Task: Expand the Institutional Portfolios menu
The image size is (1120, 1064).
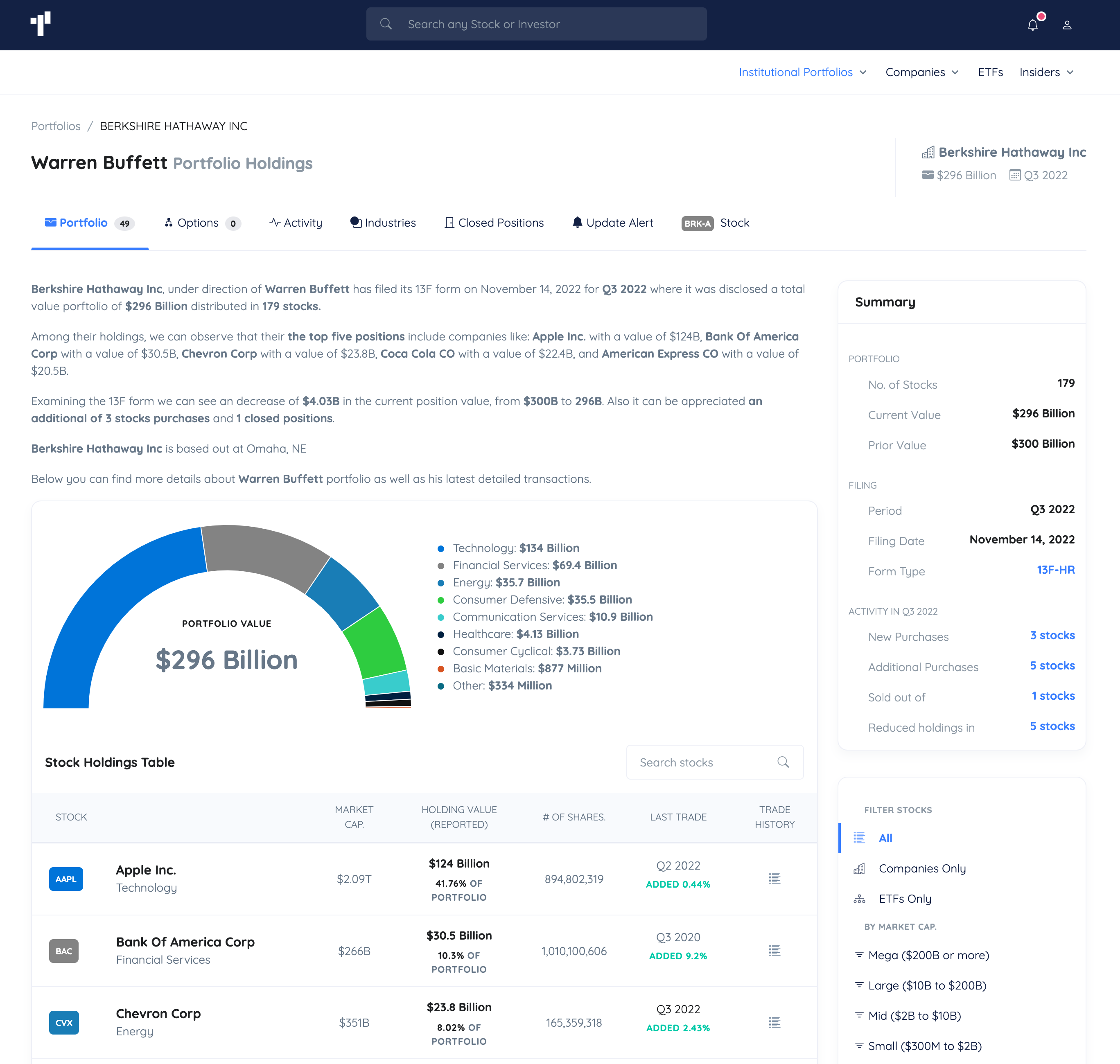Action: 802,72
